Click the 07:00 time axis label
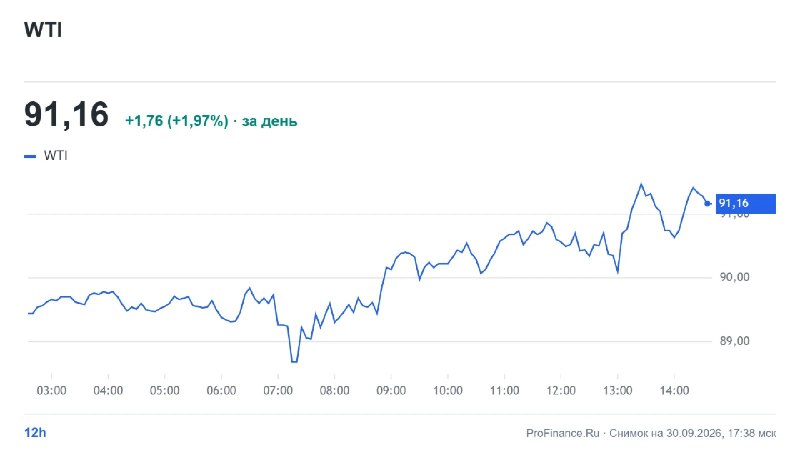 (x=278, y=391)
